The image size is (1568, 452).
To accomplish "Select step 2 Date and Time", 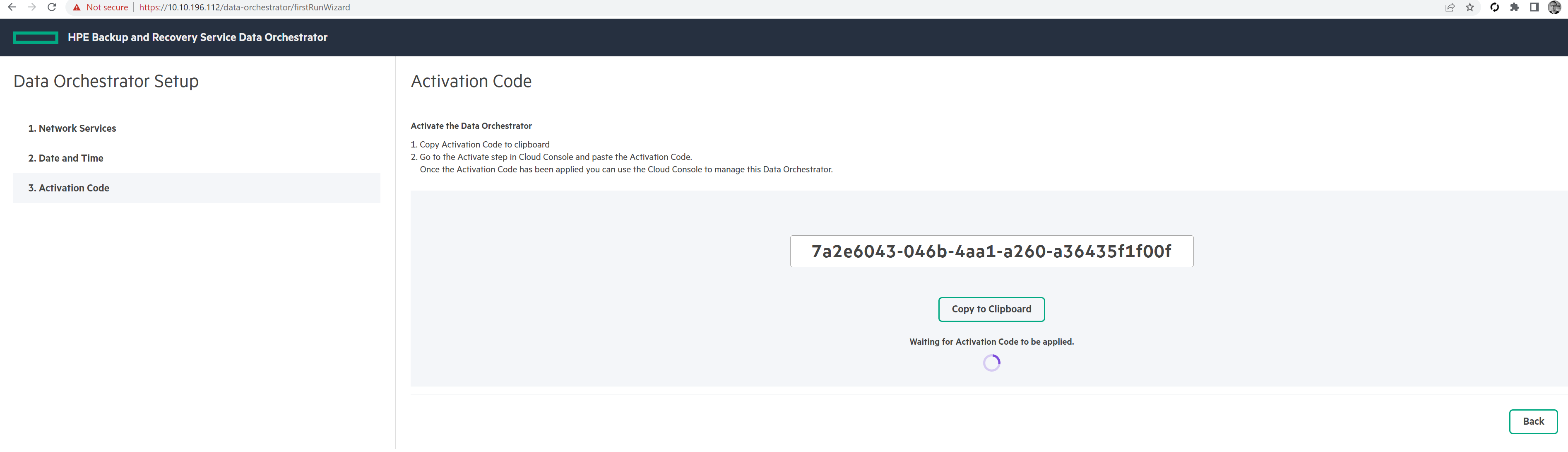I will (197, 158).
